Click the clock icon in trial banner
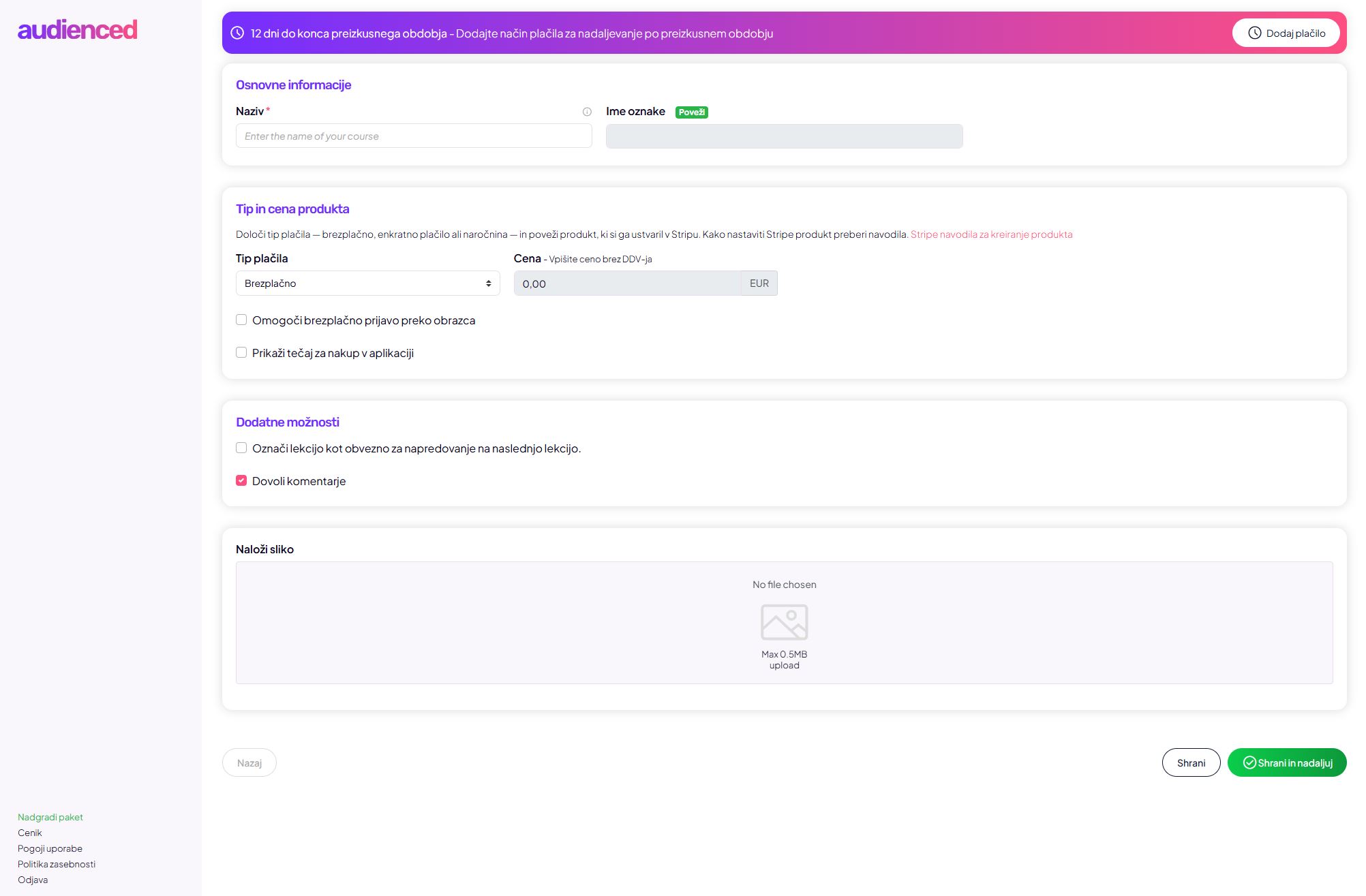 click(237, 33)
